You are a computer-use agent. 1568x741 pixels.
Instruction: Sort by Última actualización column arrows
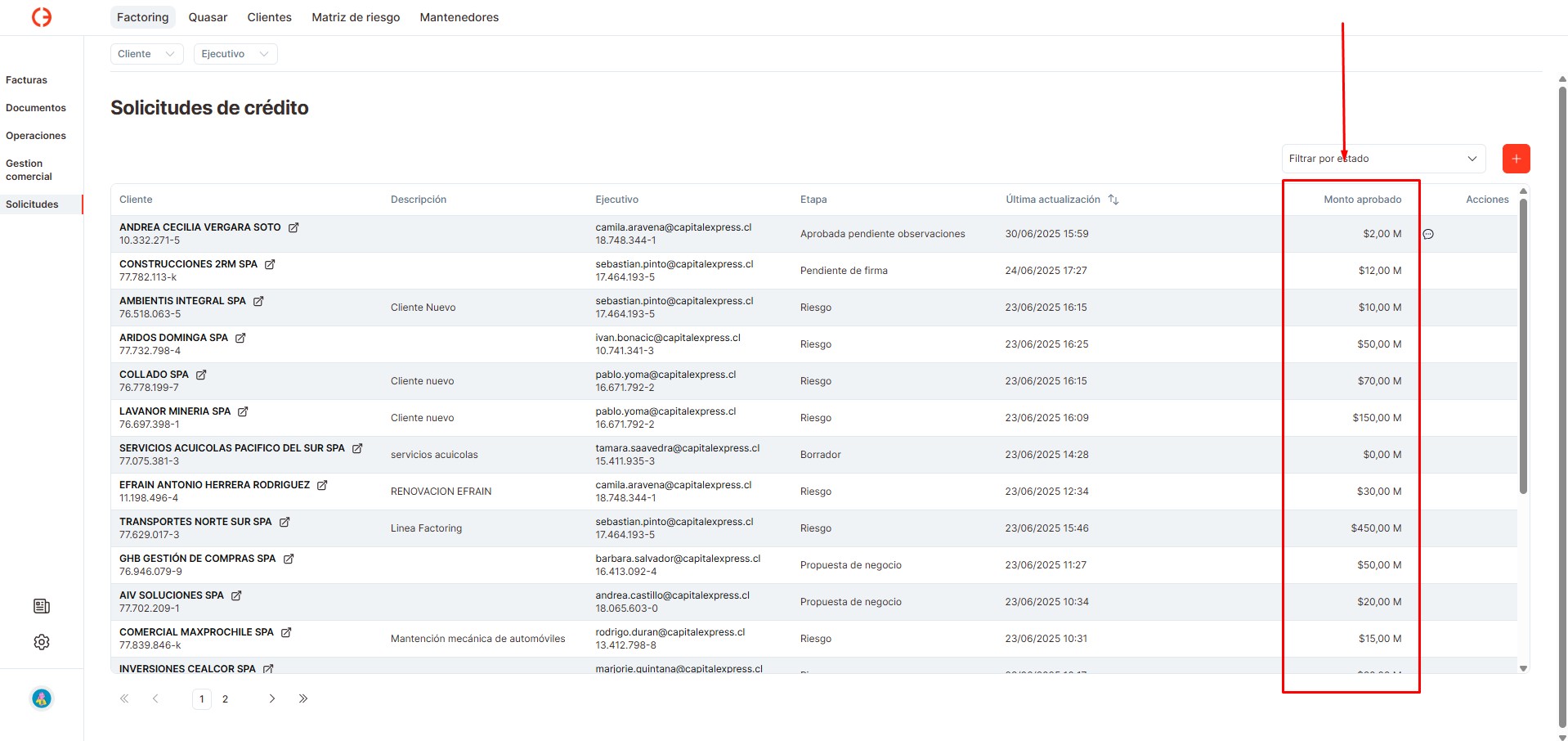coord(1113,200)
